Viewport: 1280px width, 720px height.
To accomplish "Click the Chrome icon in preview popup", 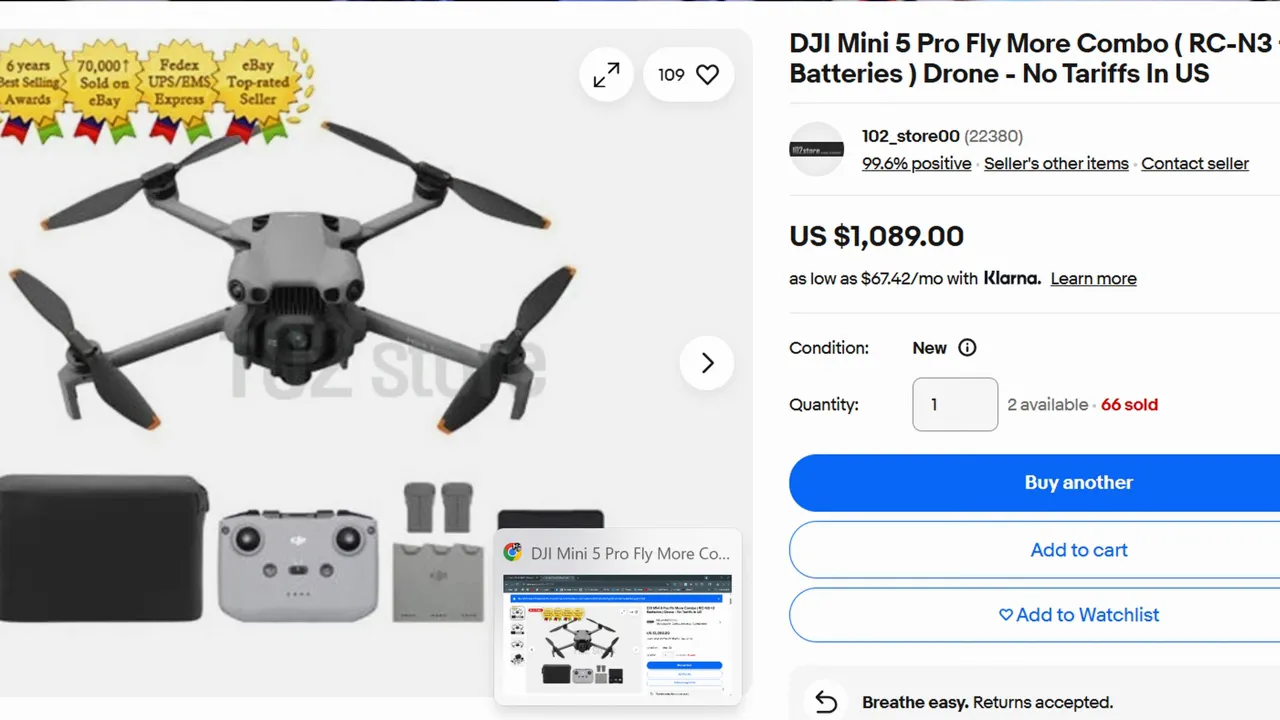I will [513, 552].
